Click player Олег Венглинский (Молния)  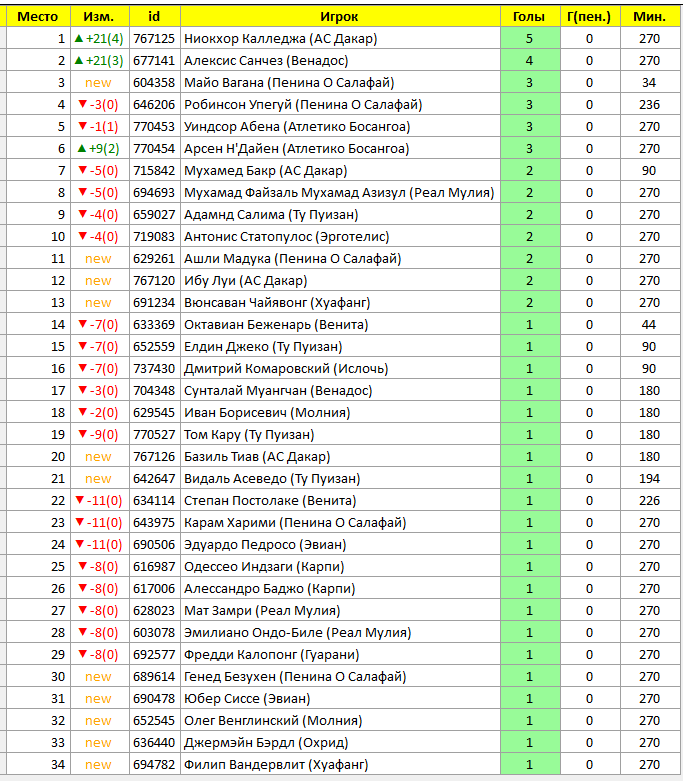point(273,720)
